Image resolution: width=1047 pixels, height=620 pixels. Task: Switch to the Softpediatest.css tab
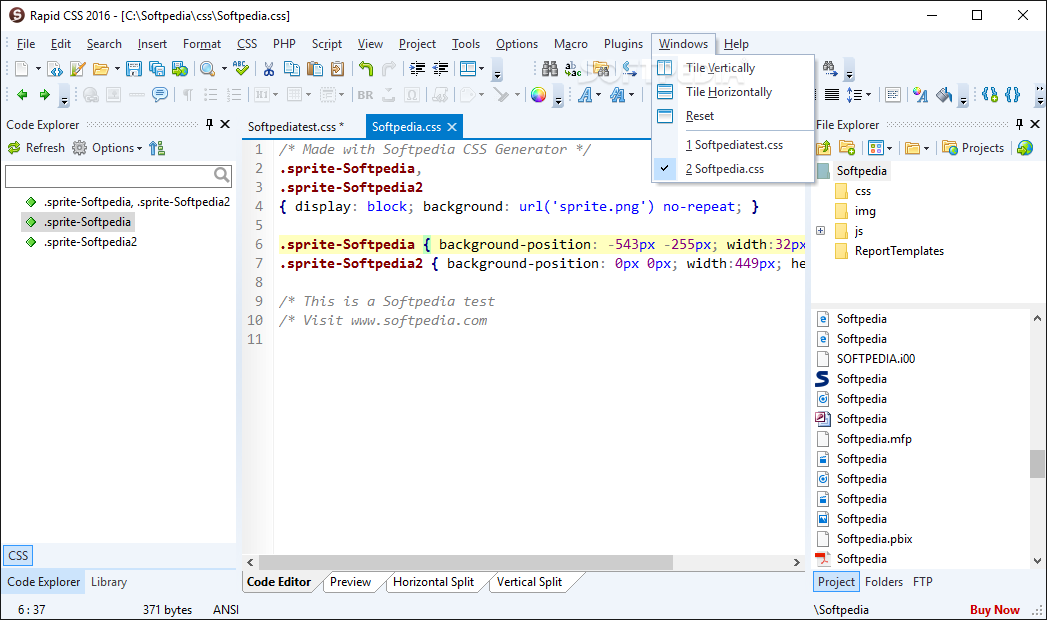296,127
